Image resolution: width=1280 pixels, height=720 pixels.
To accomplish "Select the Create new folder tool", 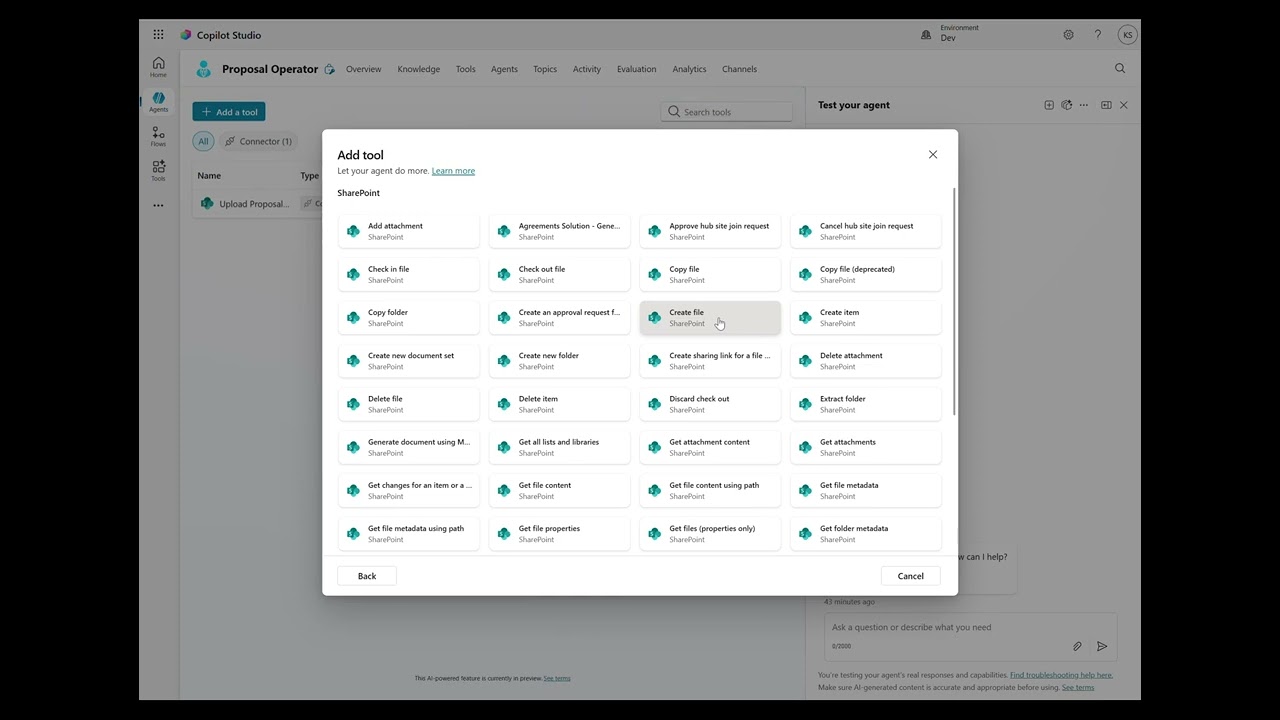I will 560,360.
